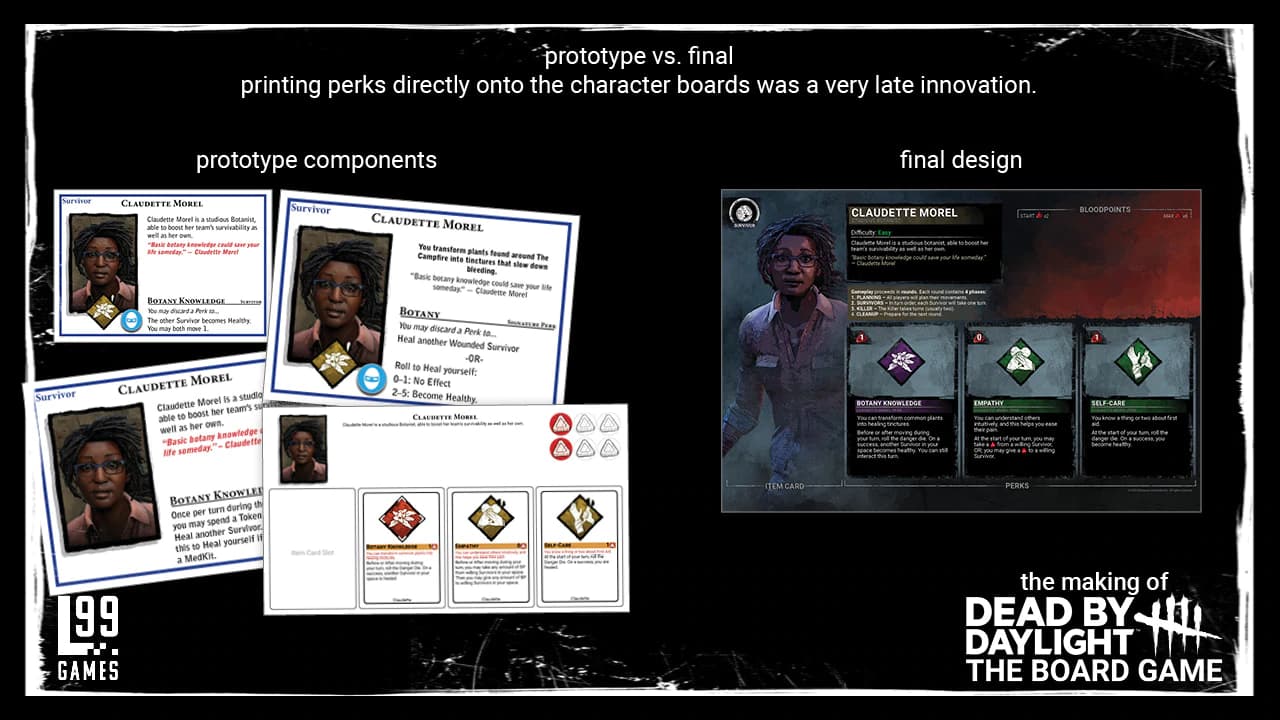
Task: Click the 'PERKS' label on the final board
Action: (x=1017, y=486)
